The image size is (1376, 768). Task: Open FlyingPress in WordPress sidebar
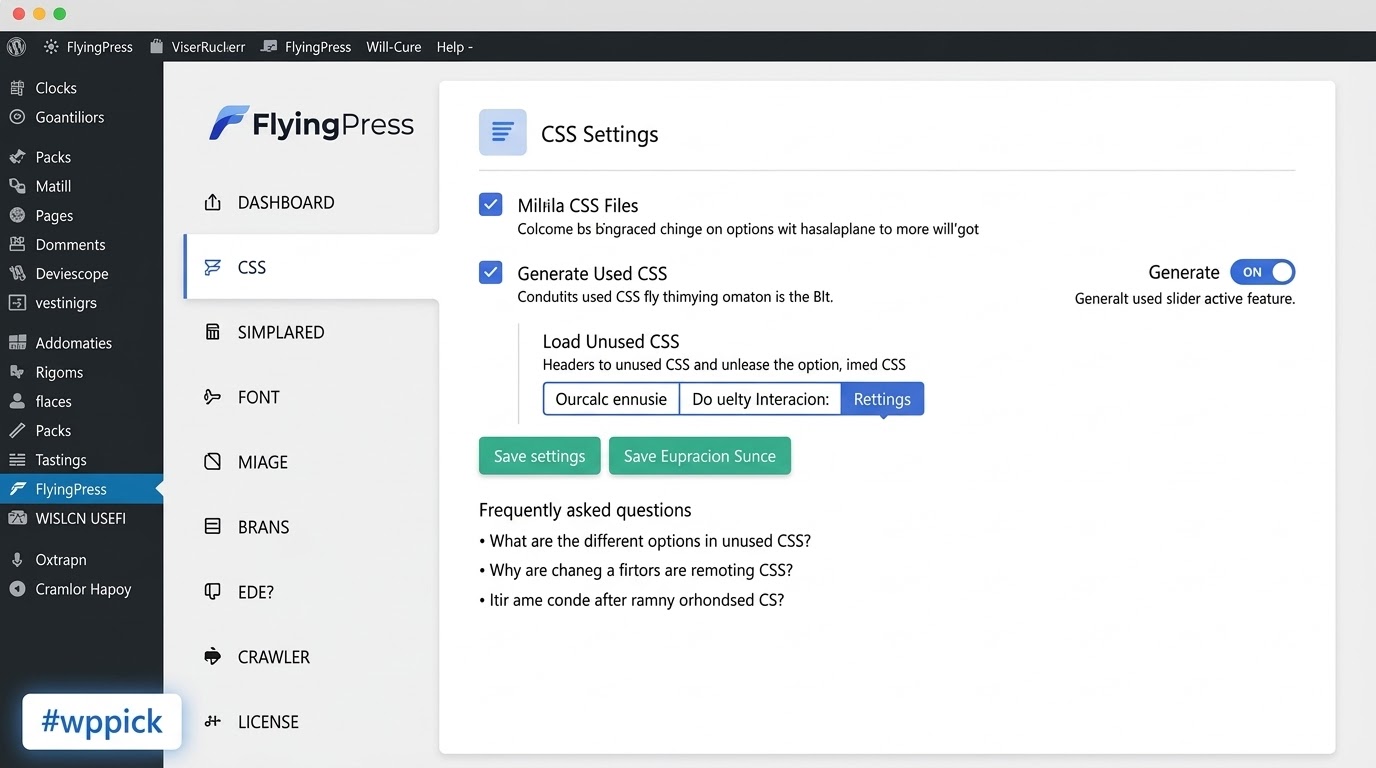click(81, 489)
